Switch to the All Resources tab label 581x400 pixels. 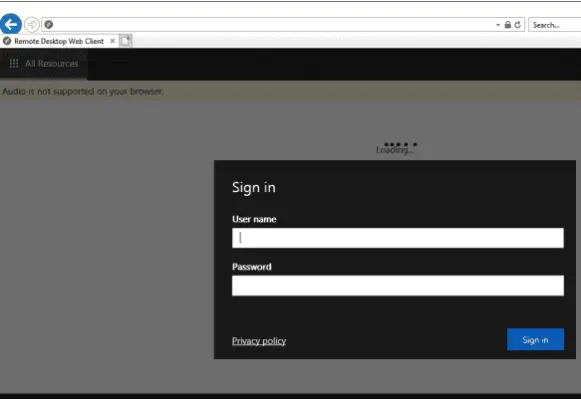pos(52,64)
